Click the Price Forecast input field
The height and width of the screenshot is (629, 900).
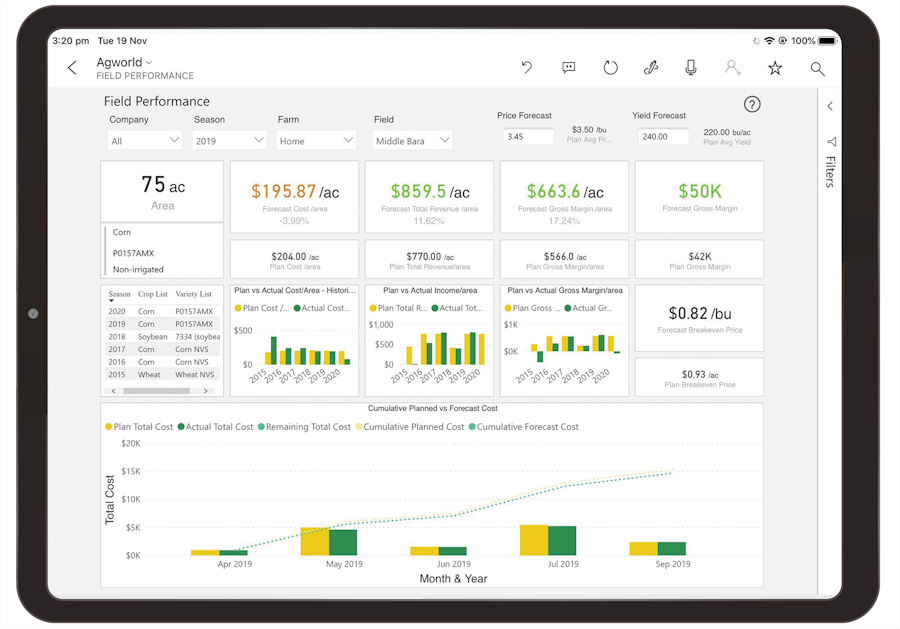(528, 137)
